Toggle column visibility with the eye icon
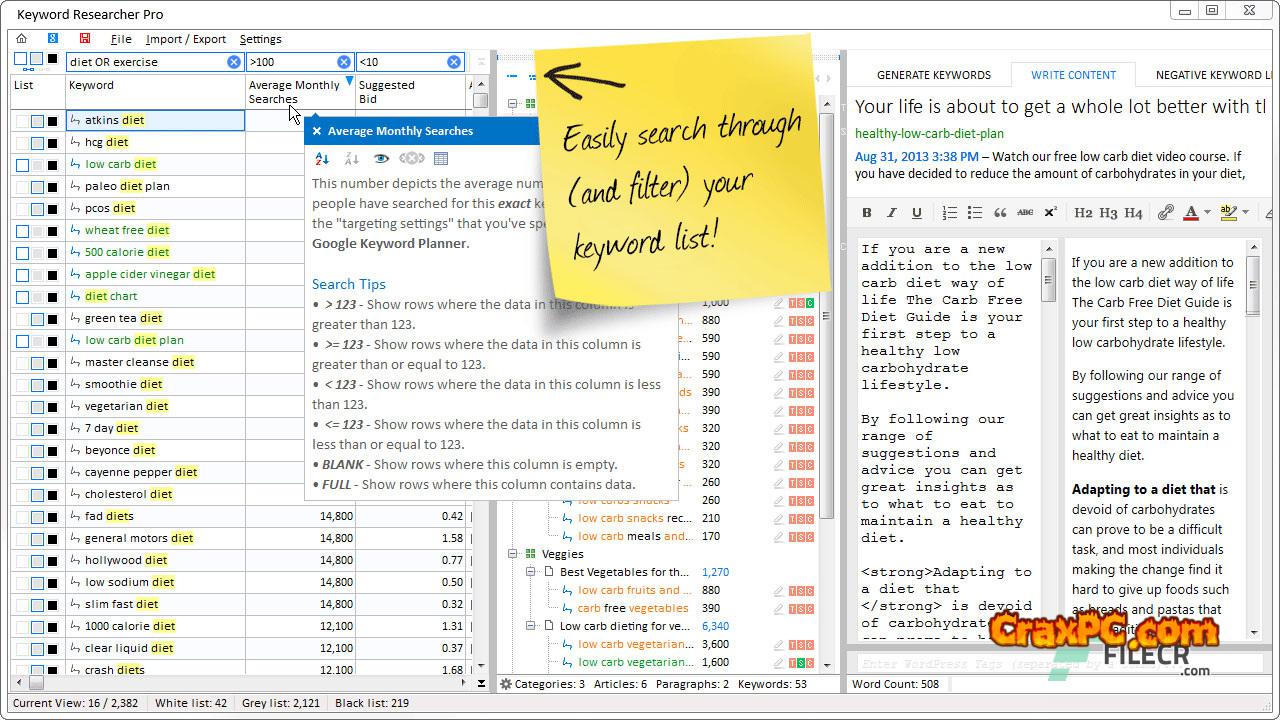Image resolution: width=1280 pixels, height=720 pixels. 381,159
